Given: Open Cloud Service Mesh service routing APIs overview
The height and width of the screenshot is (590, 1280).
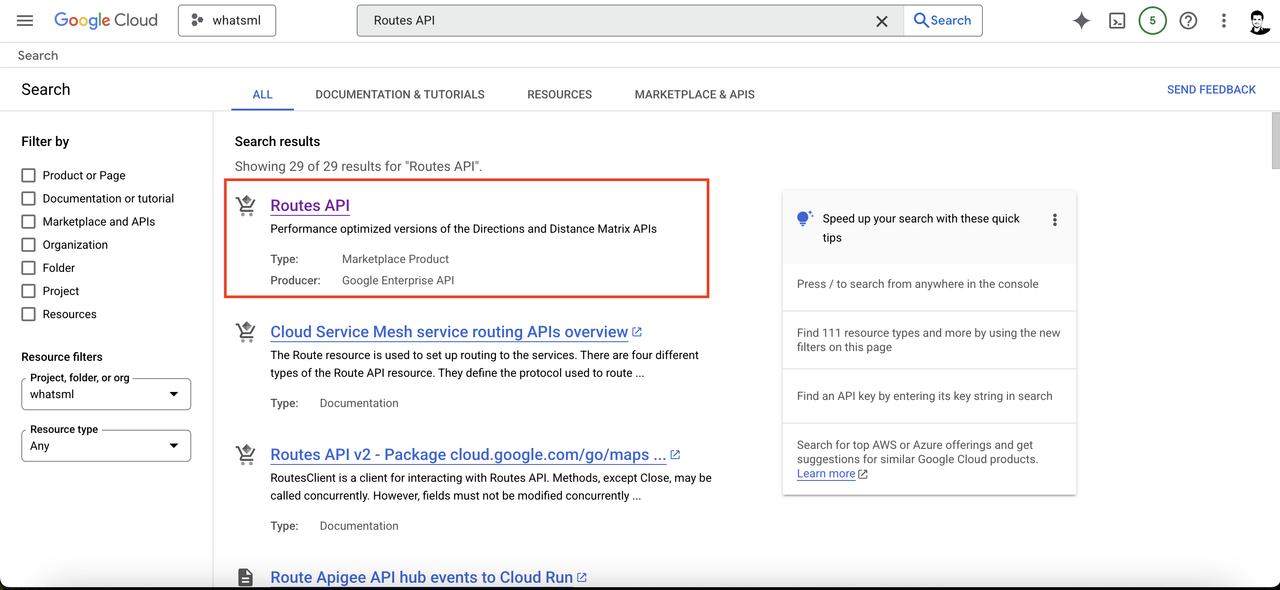Looking at the screenshot, I should 449,332.
